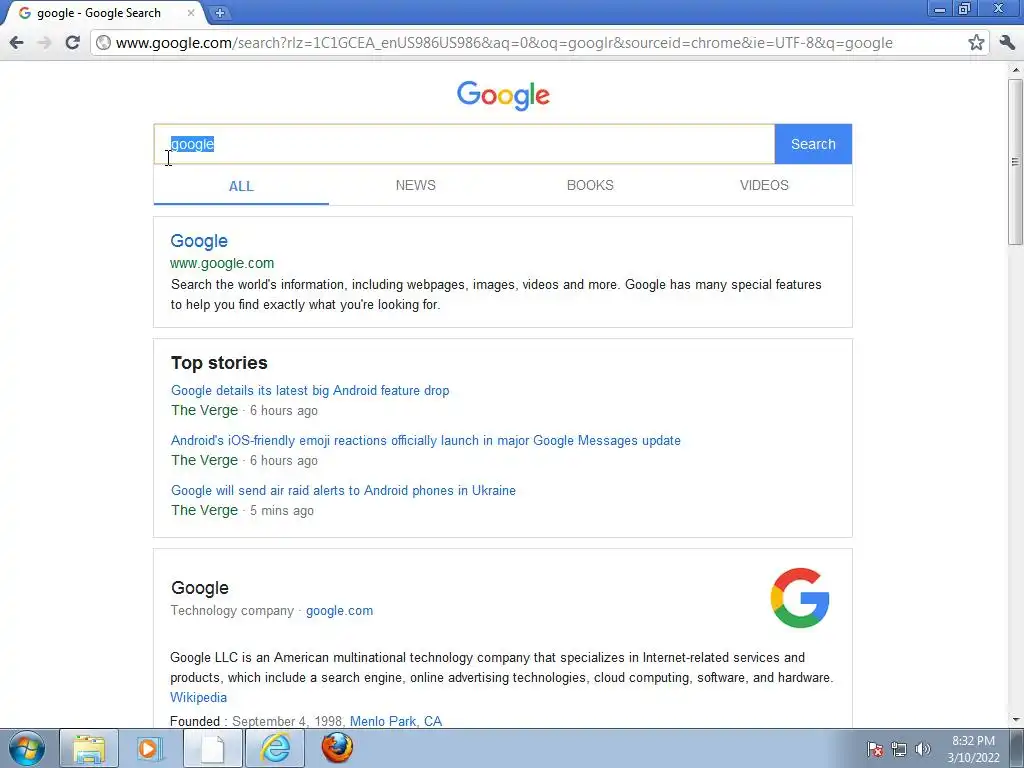Open the Chrome wrench settings menu
Screen dimensions: 1024x768
coord(1007,42)
